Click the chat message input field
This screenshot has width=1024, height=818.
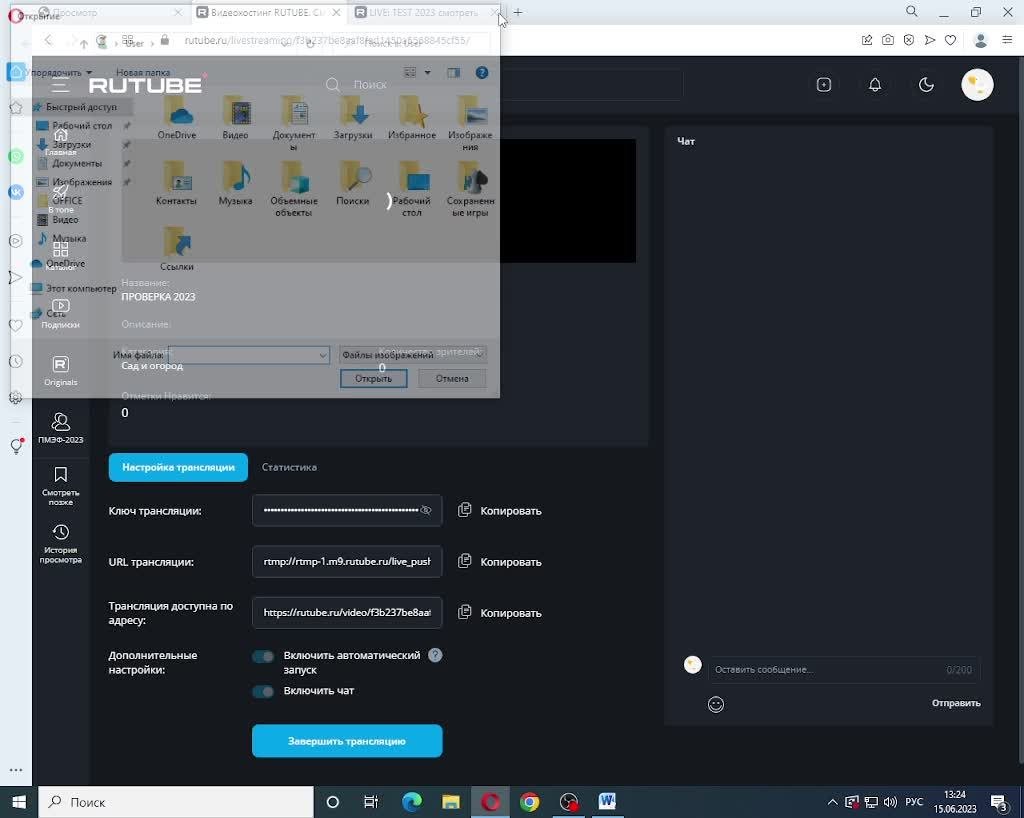tap(844, 670)
